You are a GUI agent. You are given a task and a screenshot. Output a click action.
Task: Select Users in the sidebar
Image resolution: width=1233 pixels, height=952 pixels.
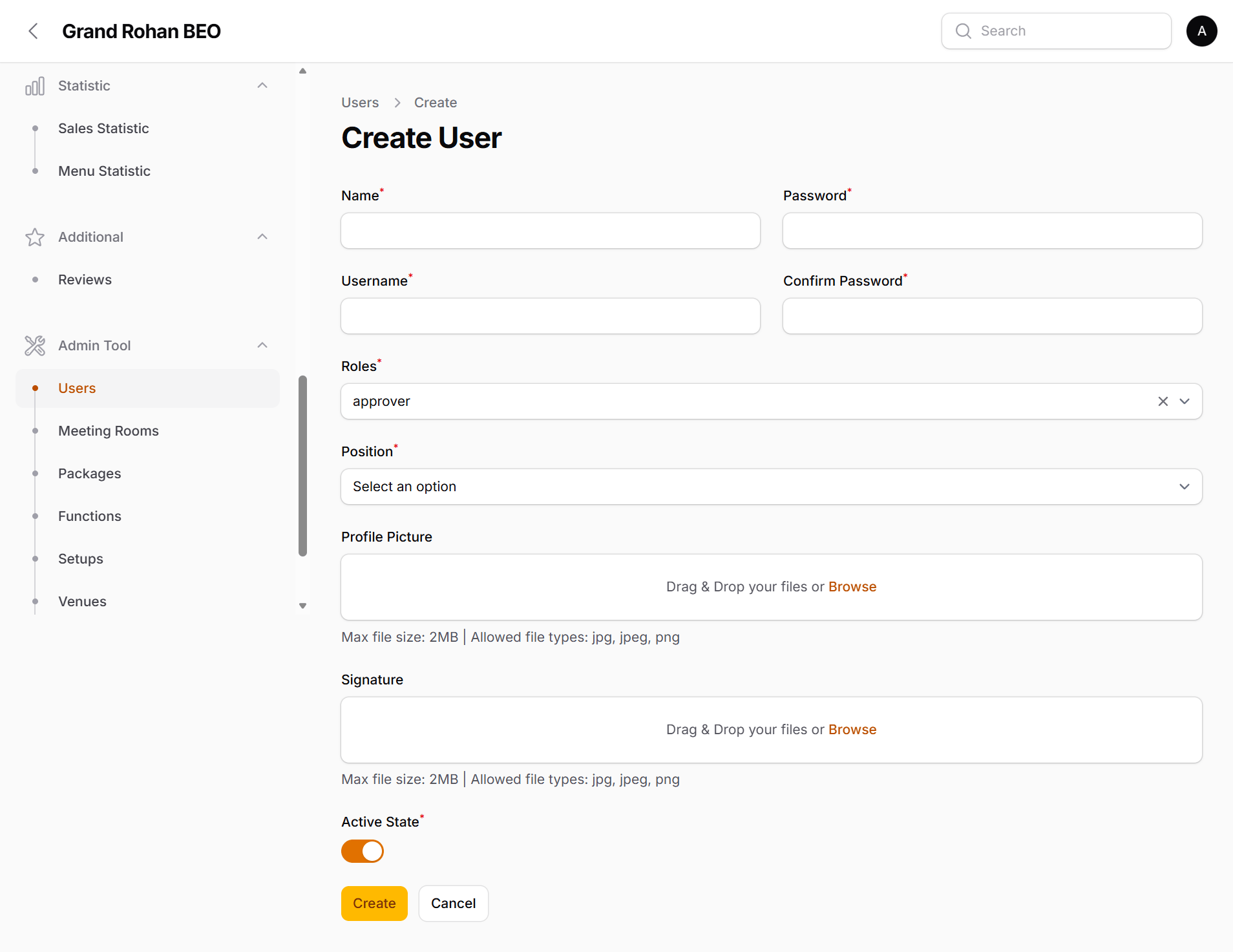click(147, 388)
